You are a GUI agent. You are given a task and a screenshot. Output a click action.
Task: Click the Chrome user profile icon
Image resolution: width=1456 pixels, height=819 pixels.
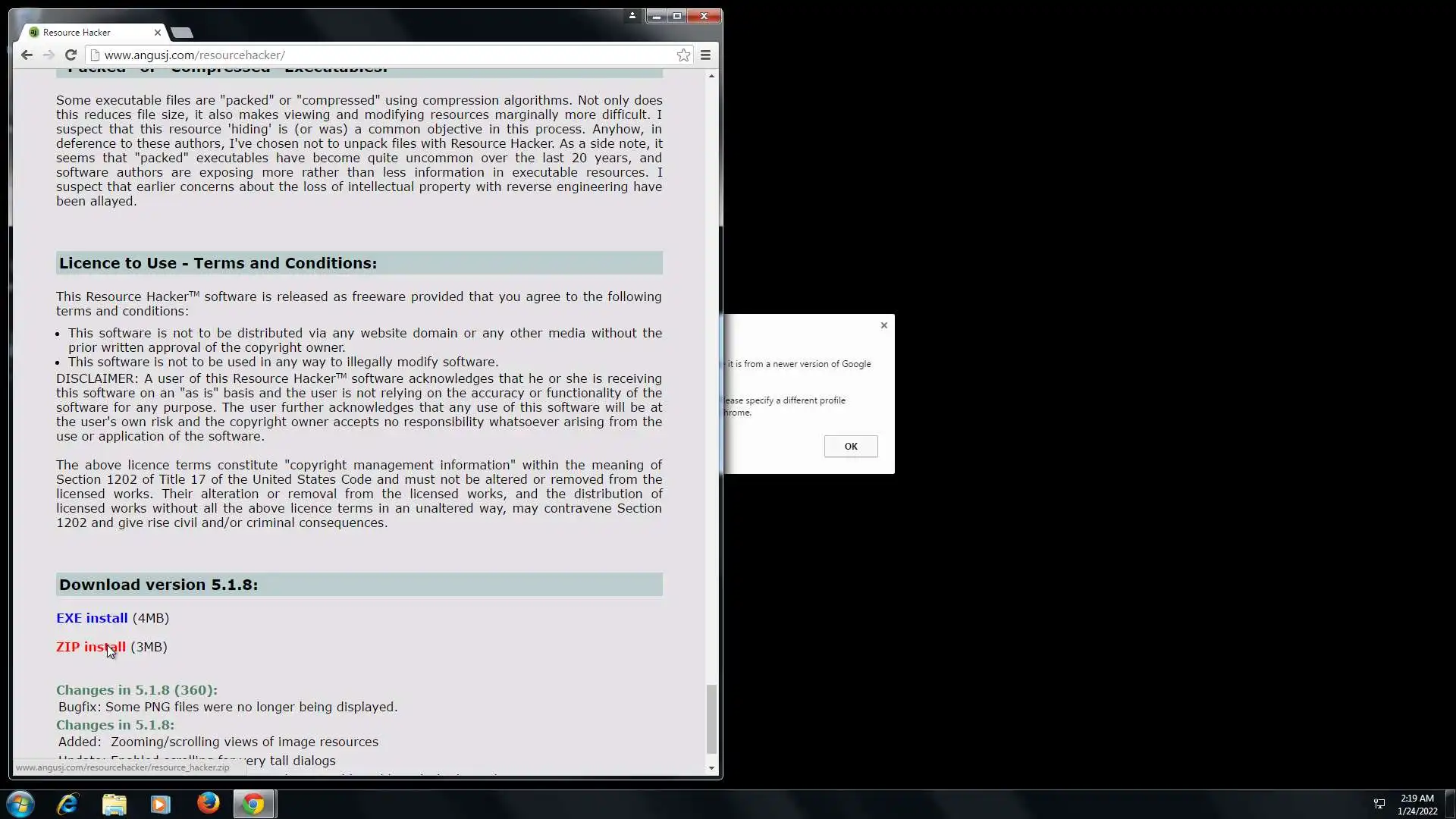(x=632, y=15)
